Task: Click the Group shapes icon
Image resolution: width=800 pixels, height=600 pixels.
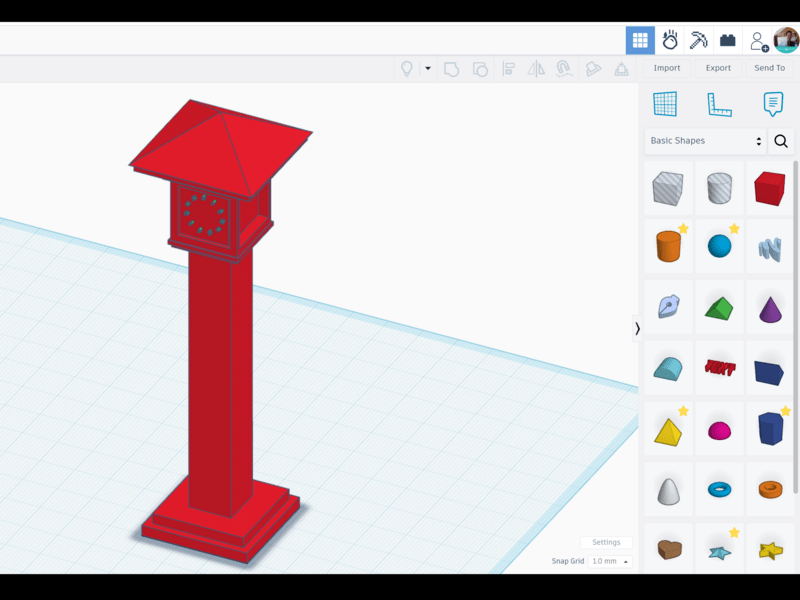Action: click(451, 69)
